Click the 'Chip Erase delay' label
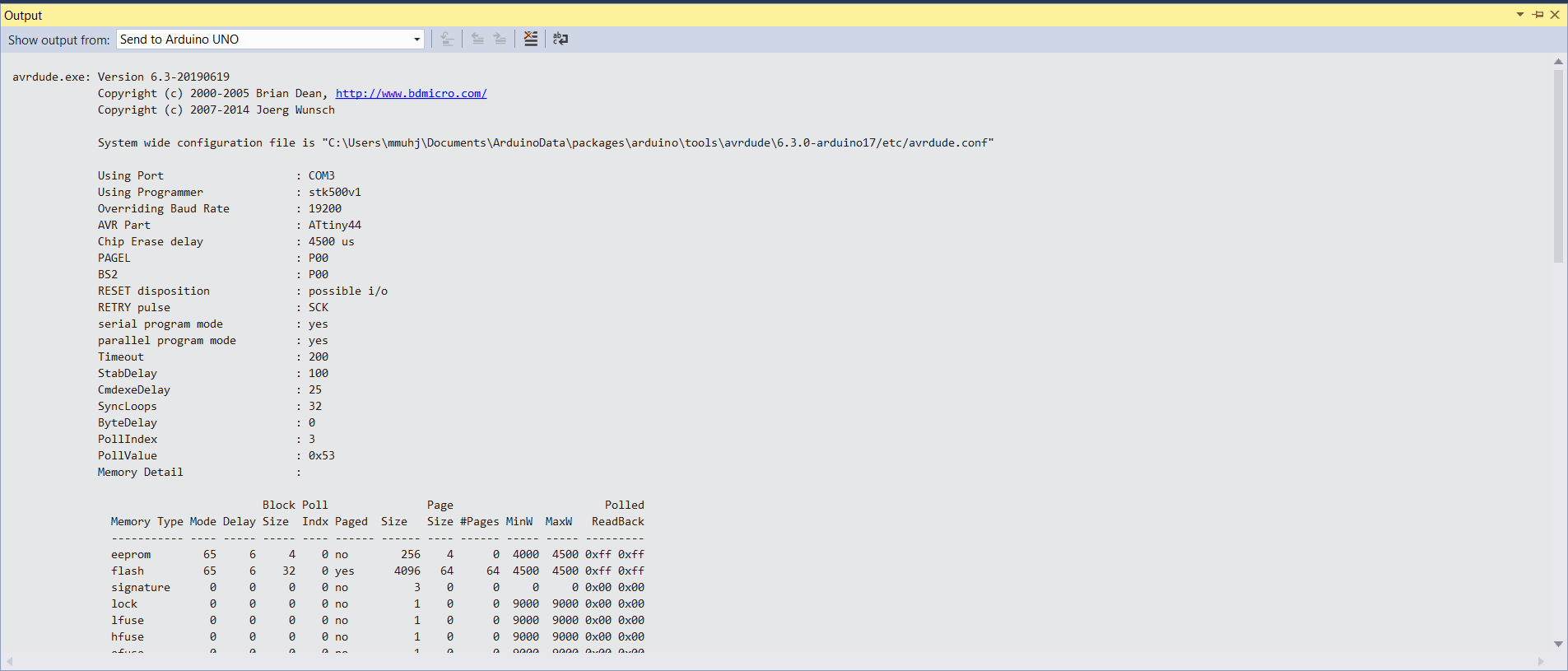This screenshot has width=1568, height=671. click(x=151, y=241)
